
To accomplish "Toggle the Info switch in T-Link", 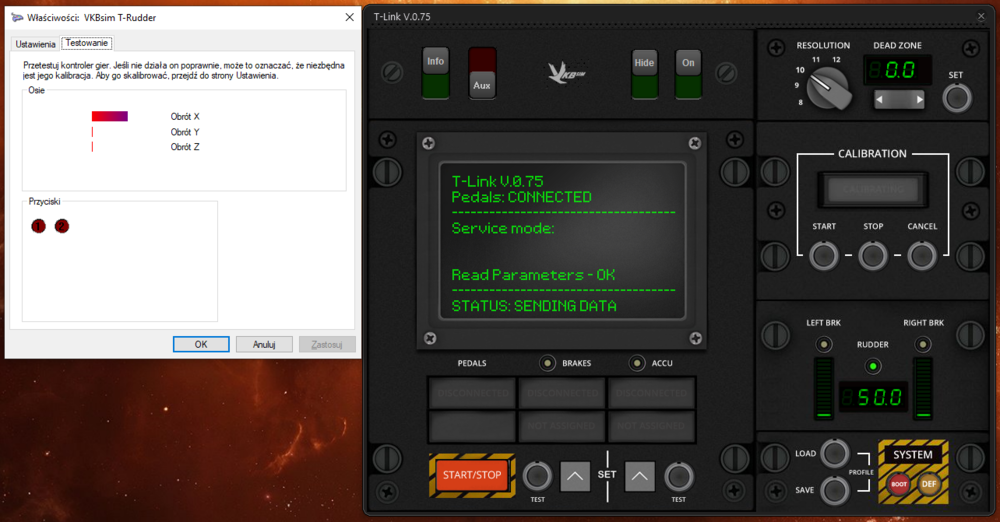I will [x=436, y=73].
